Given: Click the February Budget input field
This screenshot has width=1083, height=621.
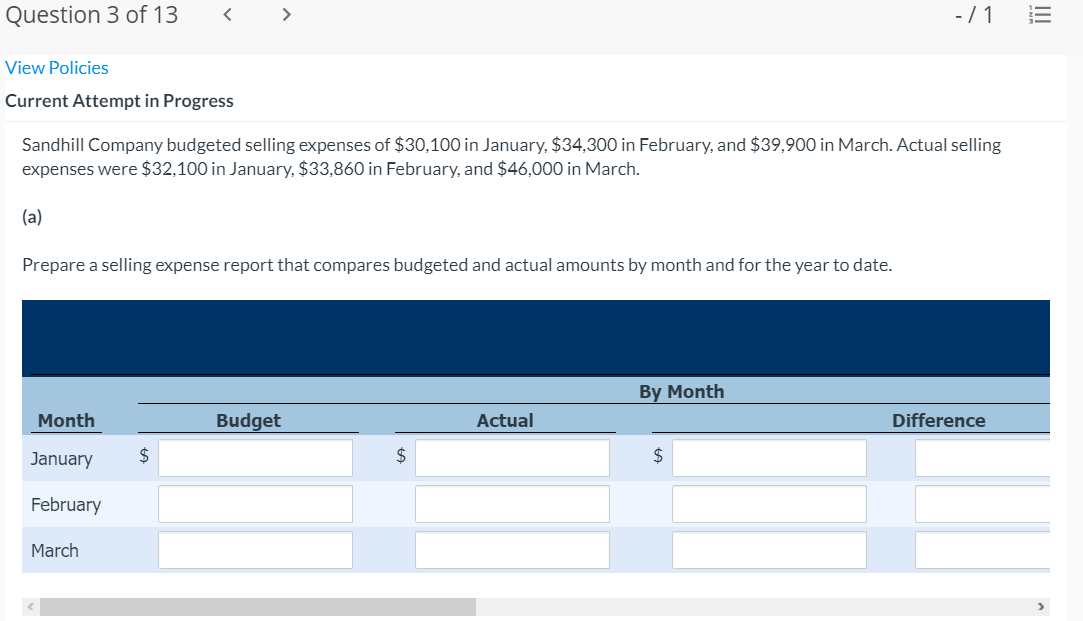Looking at the screenshot, I should (256, 504).
